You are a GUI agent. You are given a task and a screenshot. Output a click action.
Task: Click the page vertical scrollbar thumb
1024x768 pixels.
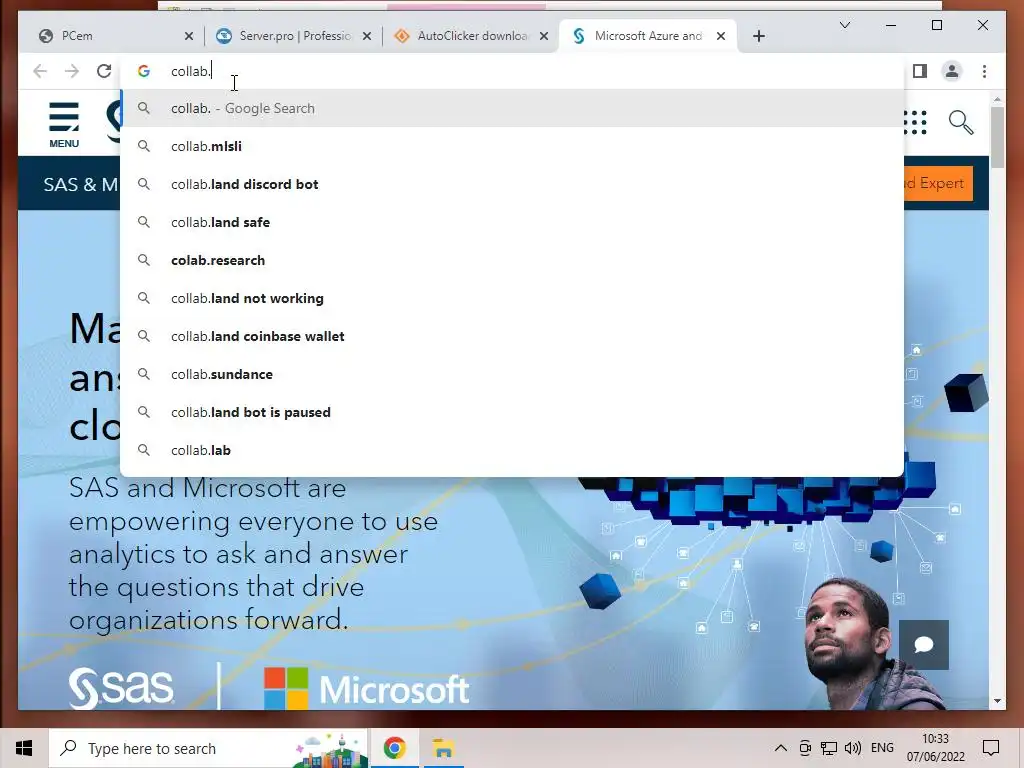click(x=997, y=137)
